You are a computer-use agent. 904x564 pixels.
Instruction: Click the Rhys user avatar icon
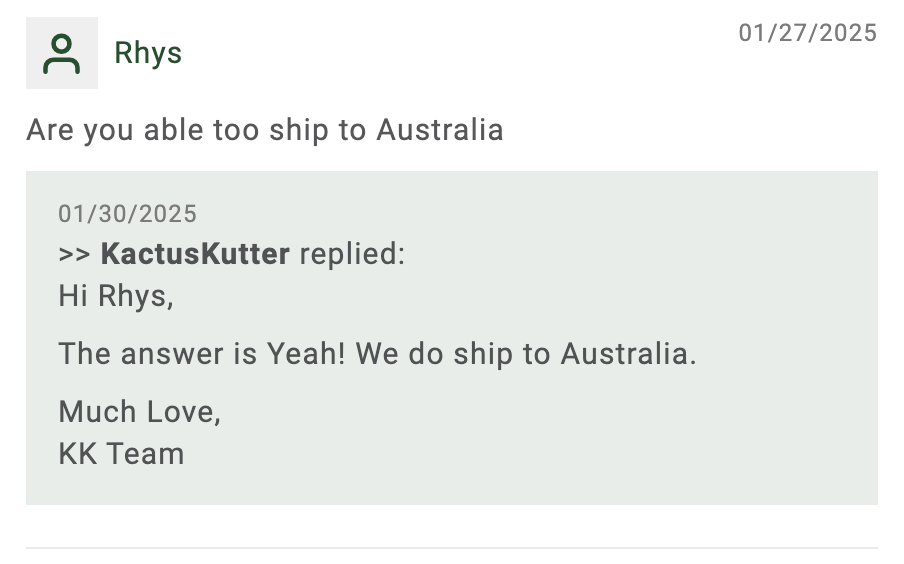(x=62, y=53)
